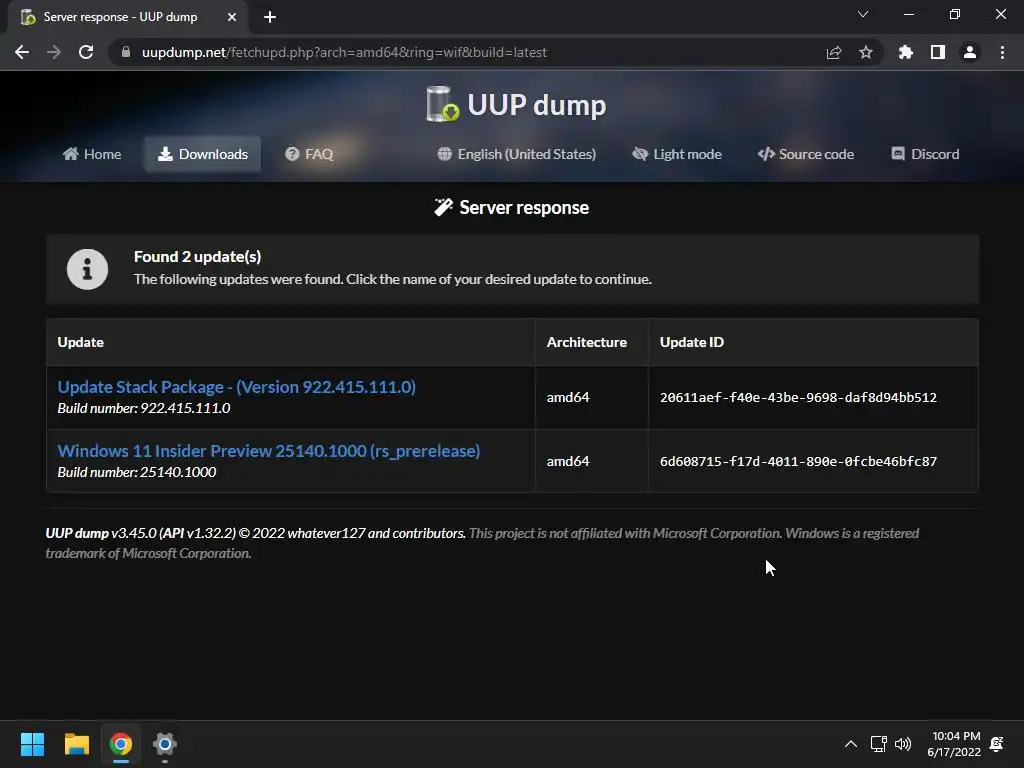Open the Chrome extensions puzzle icon
This screenshot has height=768, width=1024.
905,52
